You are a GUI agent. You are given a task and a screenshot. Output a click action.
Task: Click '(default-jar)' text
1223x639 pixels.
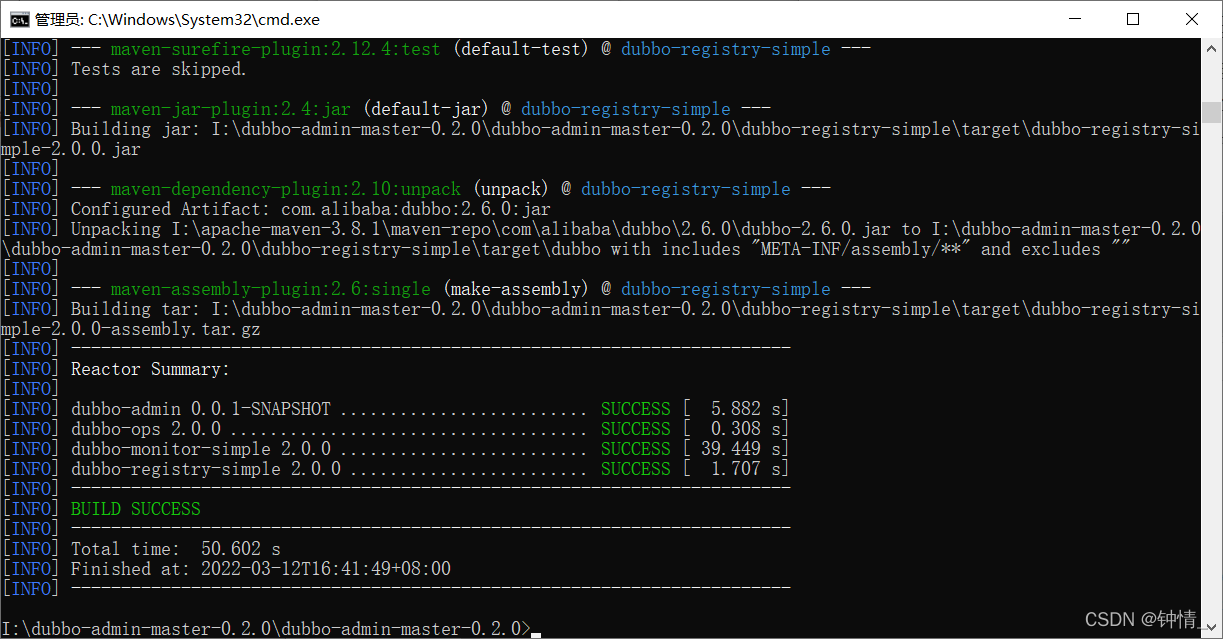click(425, 109)
